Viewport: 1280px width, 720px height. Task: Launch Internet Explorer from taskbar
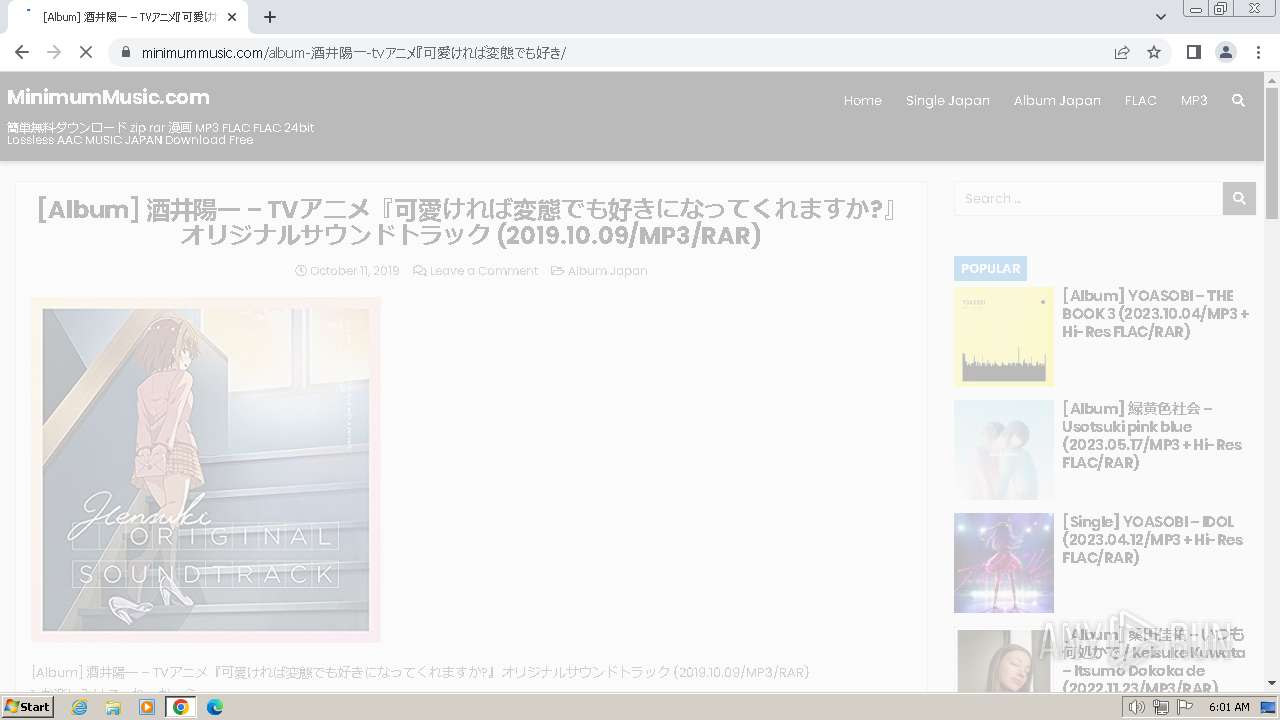pos(80,707)
